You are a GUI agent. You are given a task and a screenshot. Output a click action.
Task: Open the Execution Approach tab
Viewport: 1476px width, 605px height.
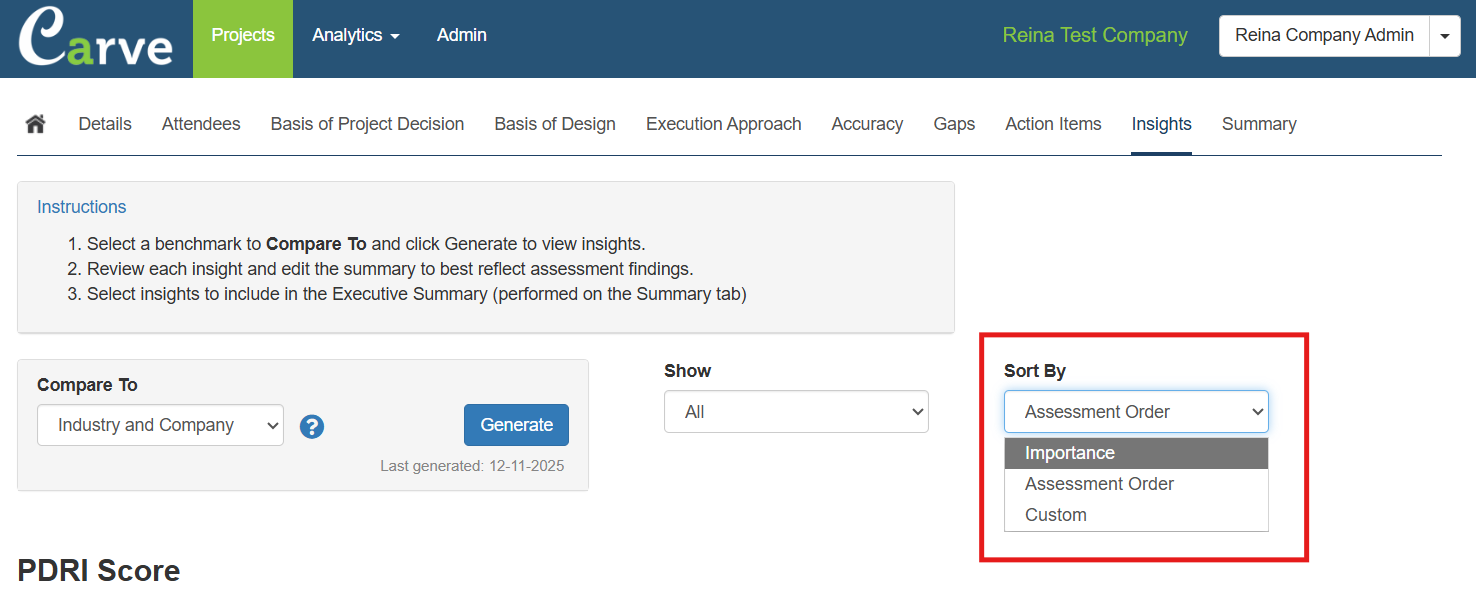(x=723, y=124)
